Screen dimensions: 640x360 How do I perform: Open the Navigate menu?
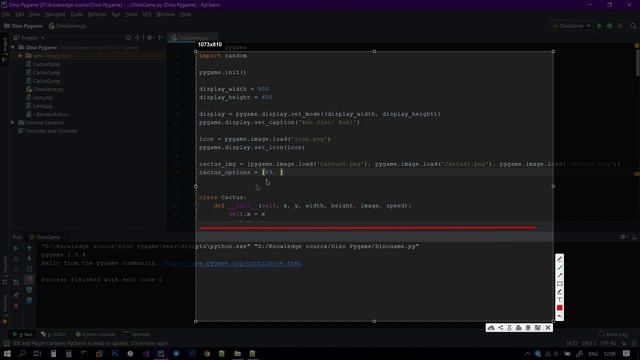click(55, 14)
